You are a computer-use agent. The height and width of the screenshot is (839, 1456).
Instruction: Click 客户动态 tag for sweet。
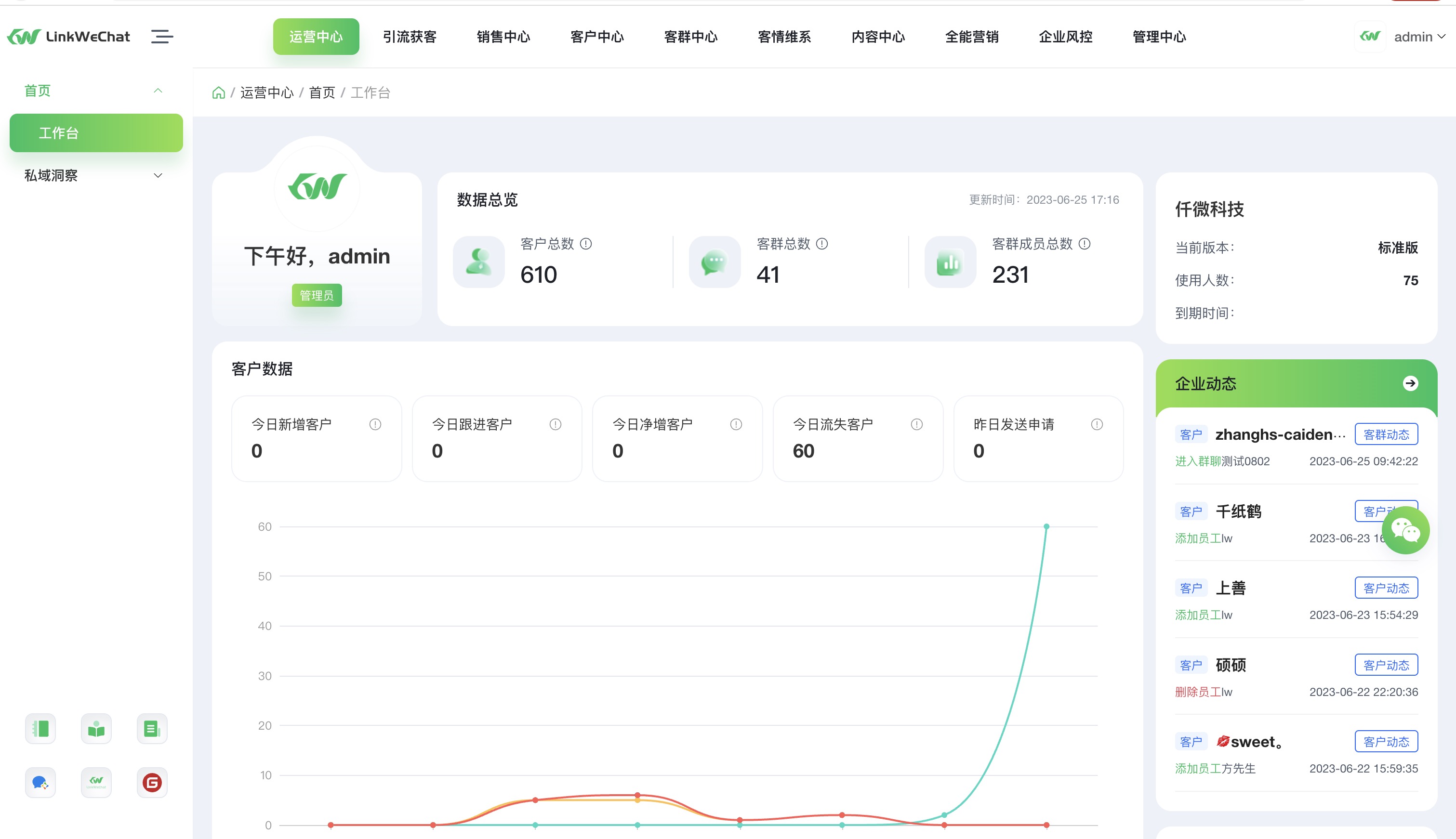pyautogui.click(x=1386, y=742)
